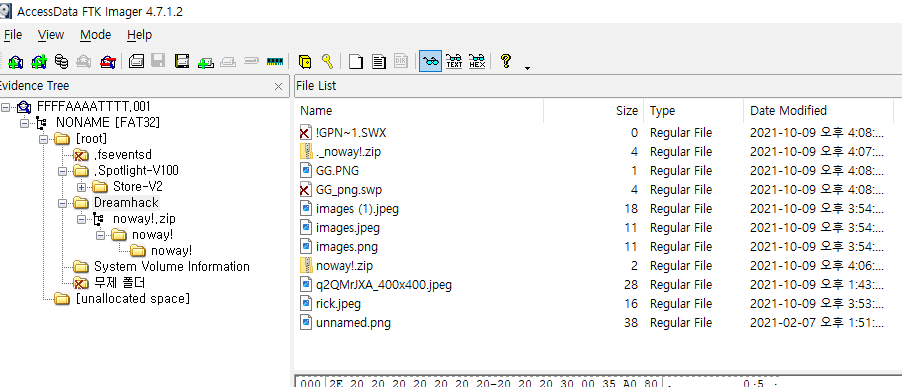902x387 pixels.
Task: Open the Help menu
Action: click(139, 35)
